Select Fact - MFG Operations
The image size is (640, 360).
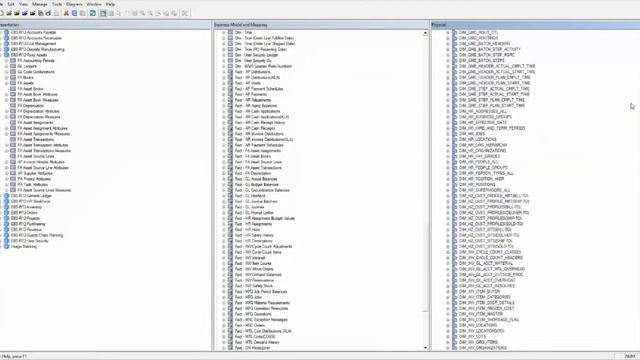tap(253, 314)
